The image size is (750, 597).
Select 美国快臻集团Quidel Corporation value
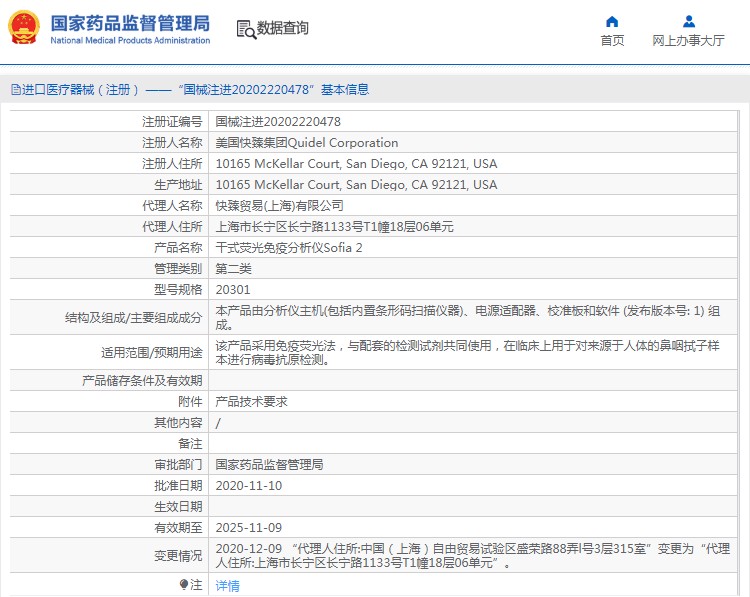point(307,143)
